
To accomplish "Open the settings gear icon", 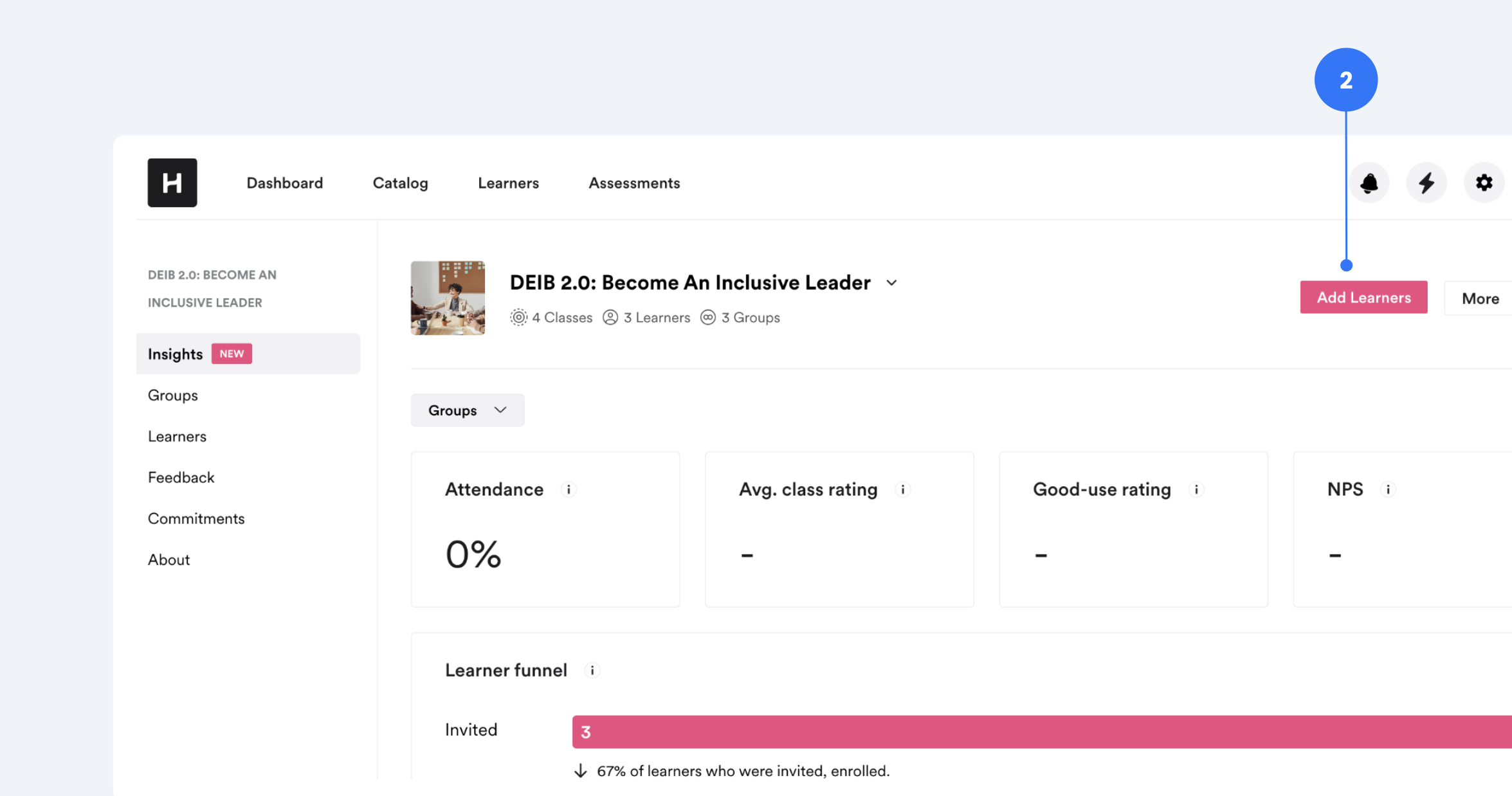I will click(x=1484, y=183).
